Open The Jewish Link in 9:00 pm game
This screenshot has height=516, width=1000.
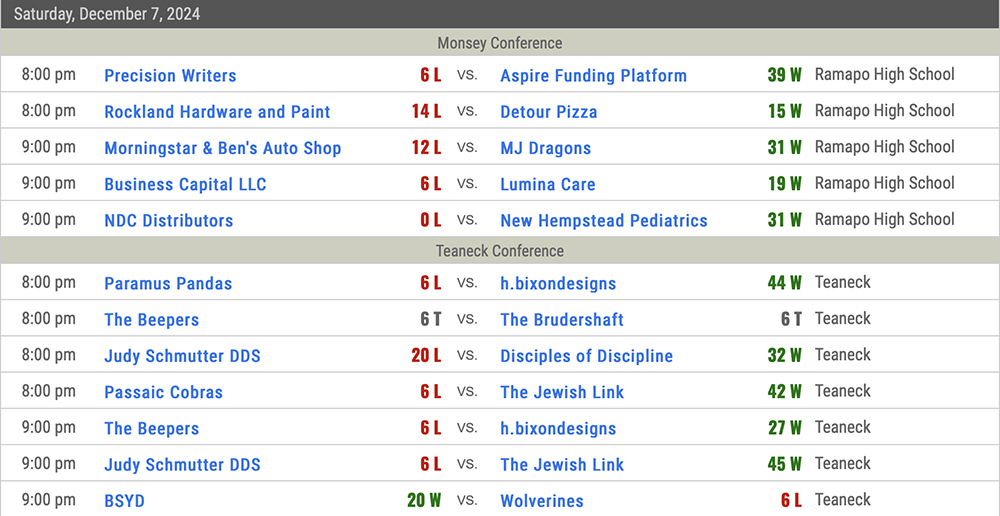(562, 465)
